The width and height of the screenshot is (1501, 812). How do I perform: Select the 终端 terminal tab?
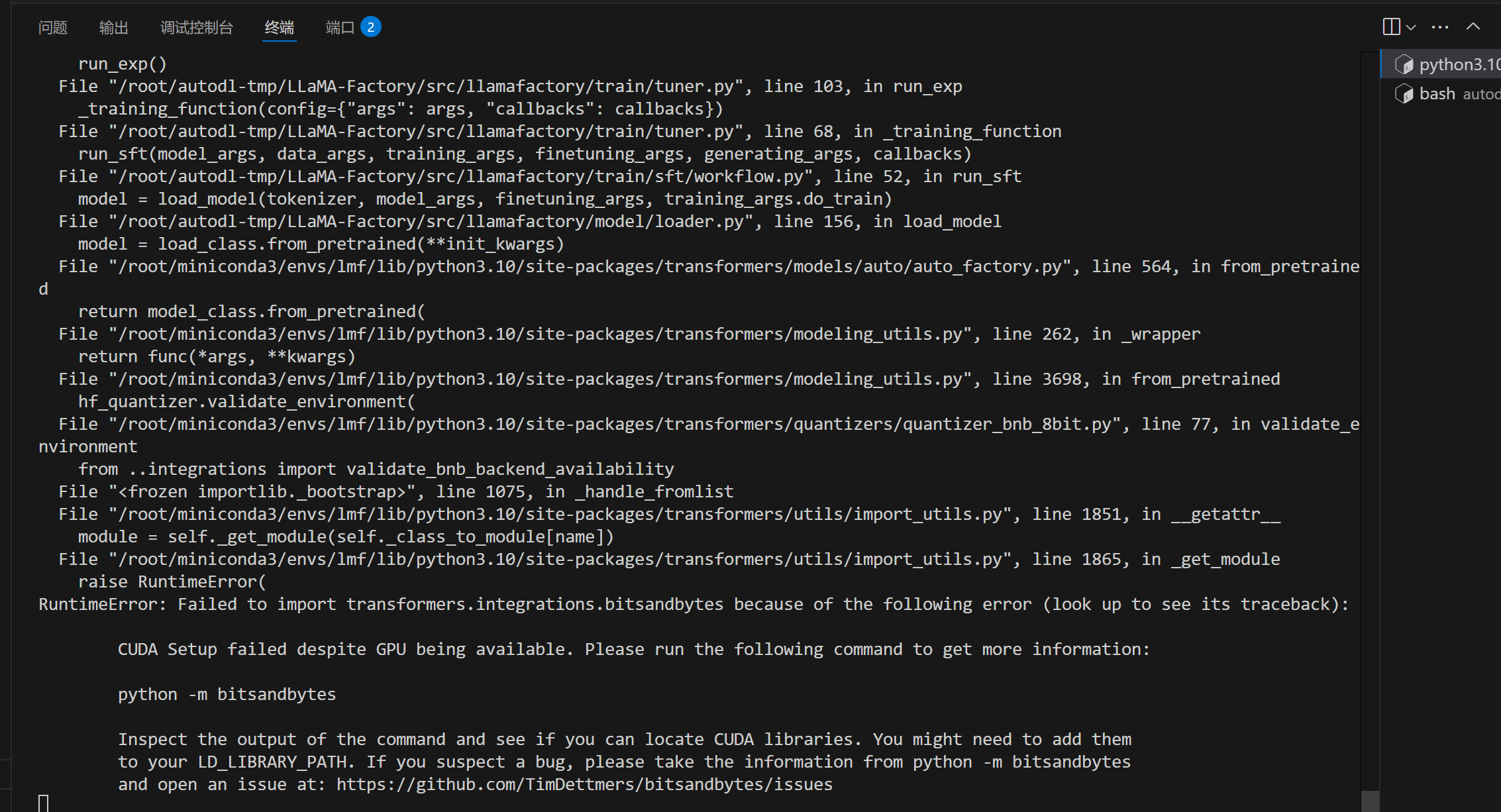pos(280,27)
